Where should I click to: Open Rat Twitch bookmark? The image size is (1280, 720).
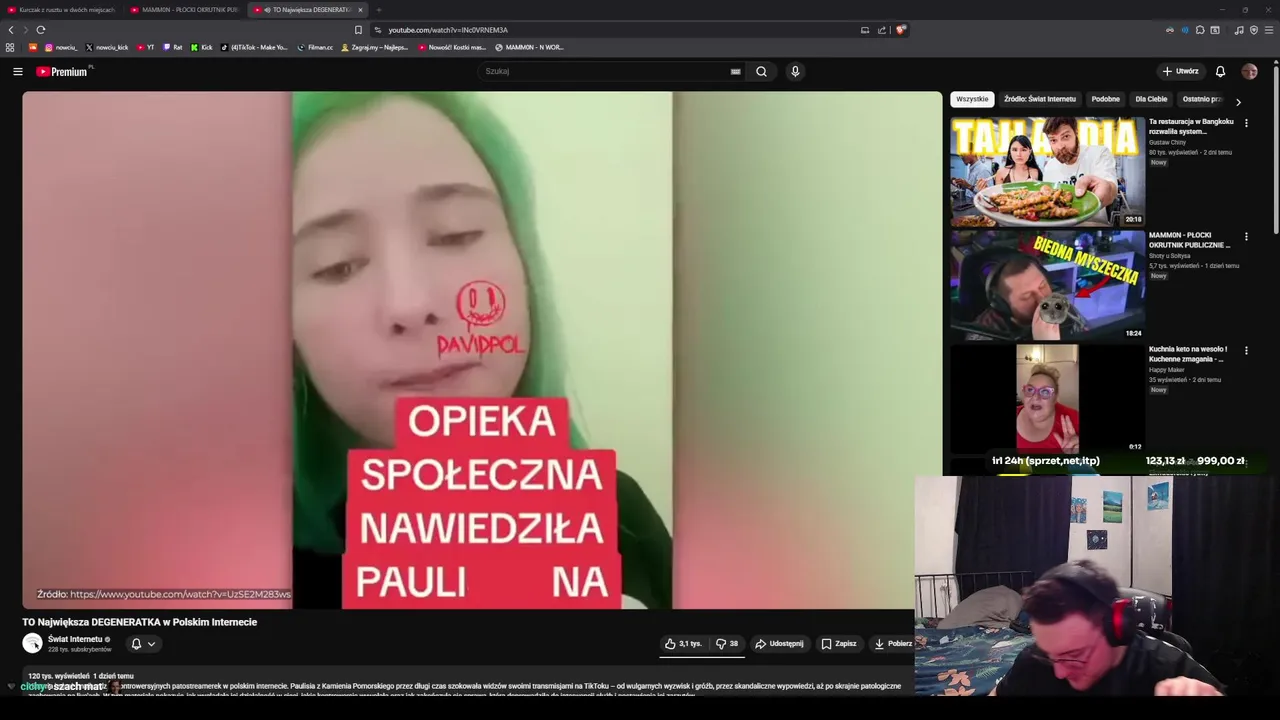(x=172, y=47)
